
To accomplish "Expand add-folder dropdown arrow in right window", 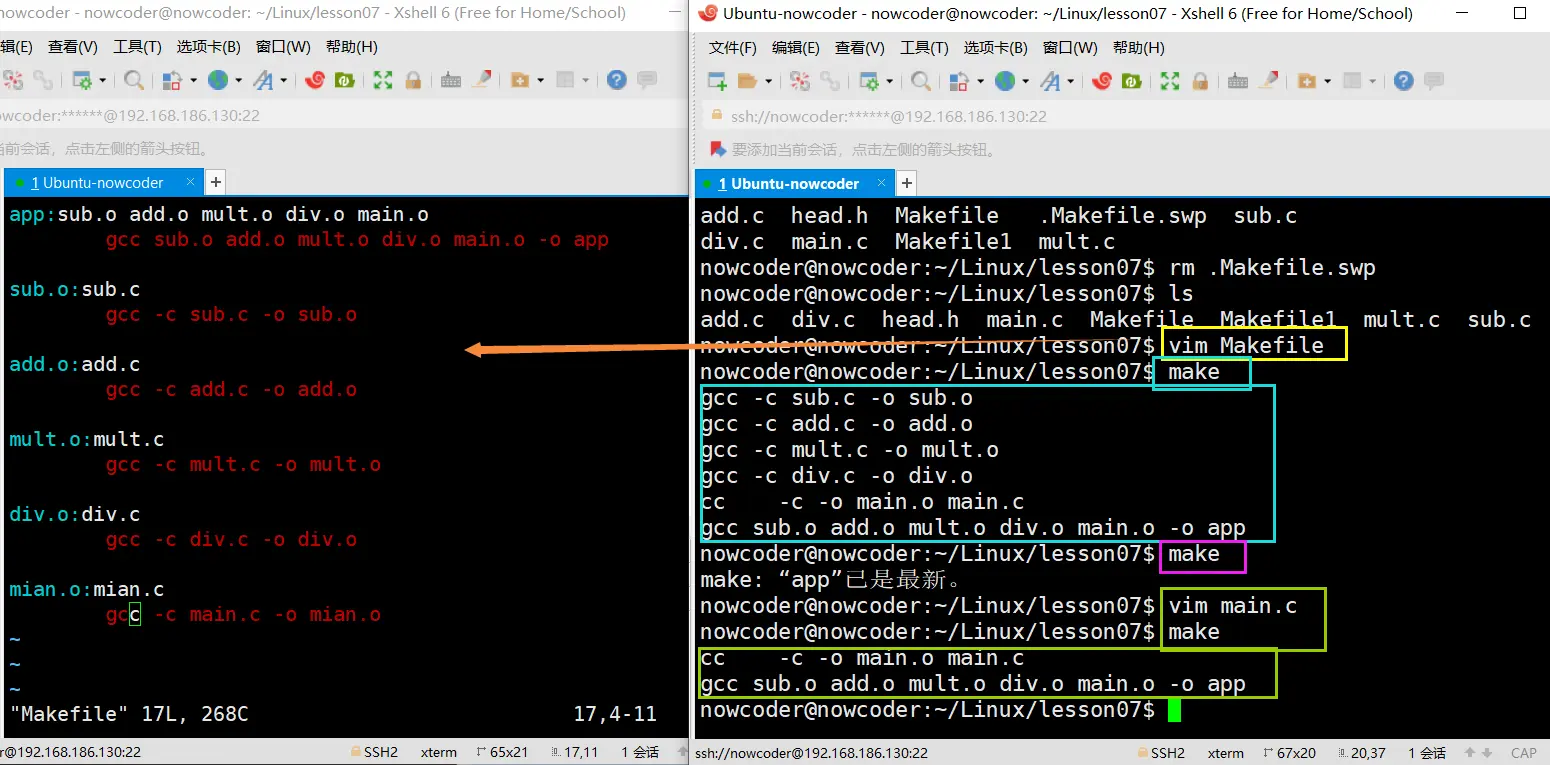I will (1327, 81).
